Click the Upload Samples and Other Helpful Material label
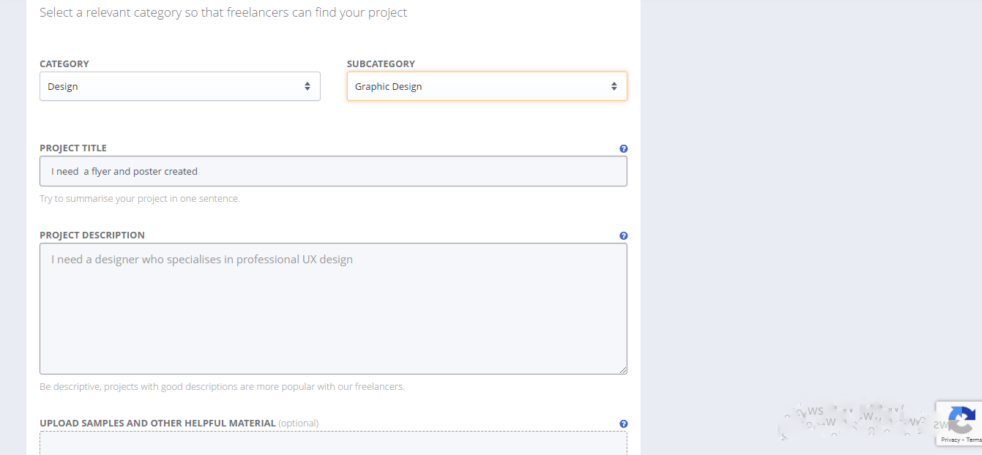The width and height of the screenshot is (982, 455). click(x=157, y=423)
